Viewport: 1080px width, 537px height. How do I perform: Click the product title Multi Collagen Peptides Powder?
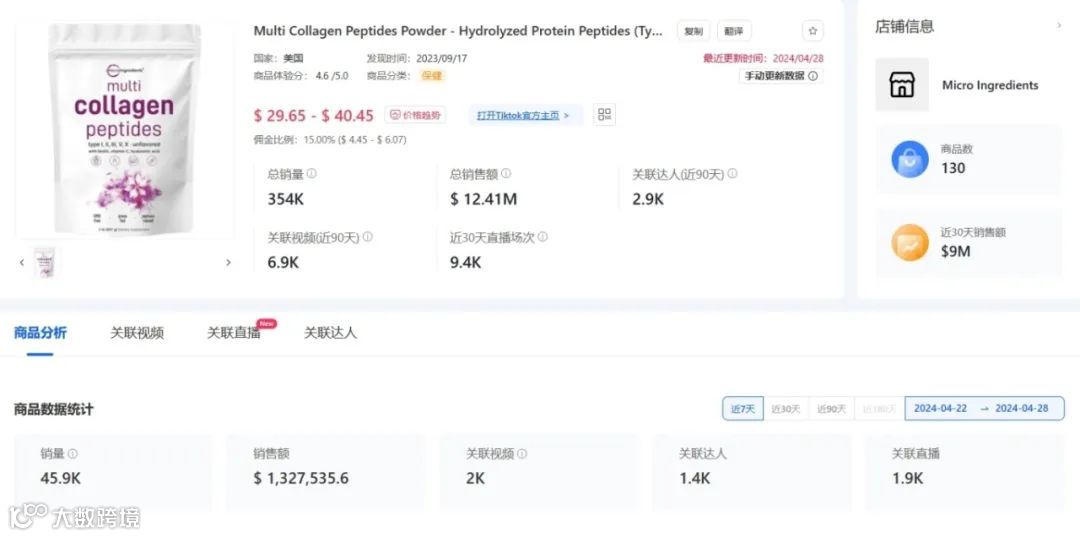tap(458, 31)
